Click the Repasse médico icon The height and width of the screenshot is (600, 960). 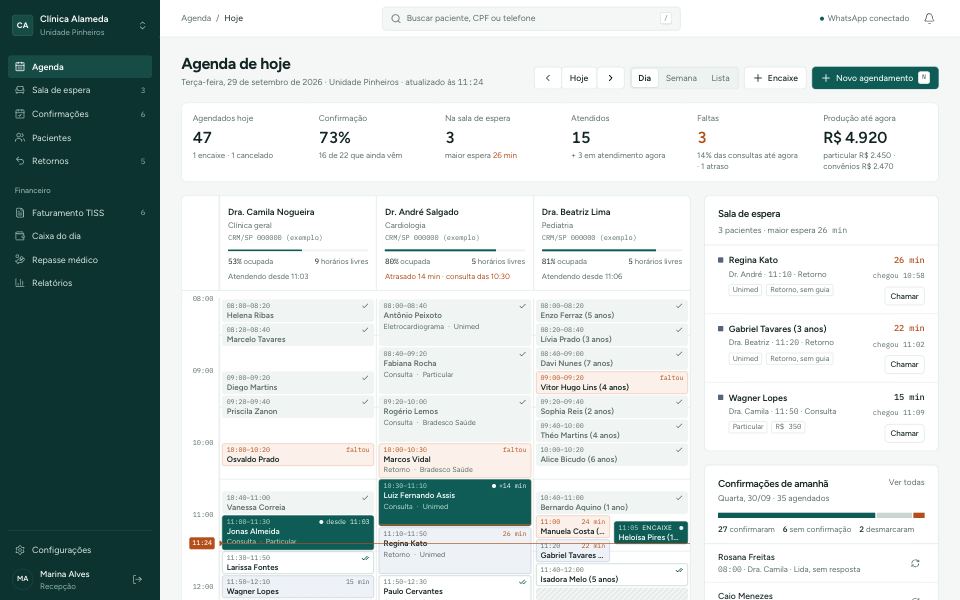click(x=20, y=260)
